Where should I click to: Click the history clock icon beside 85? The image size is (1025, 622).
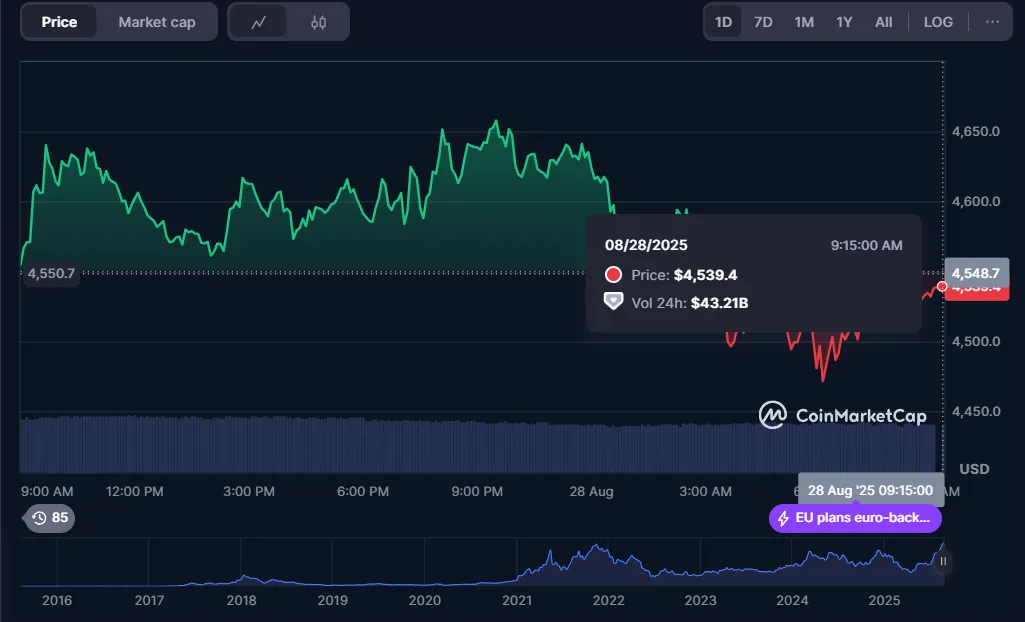[x=39, y=518]
